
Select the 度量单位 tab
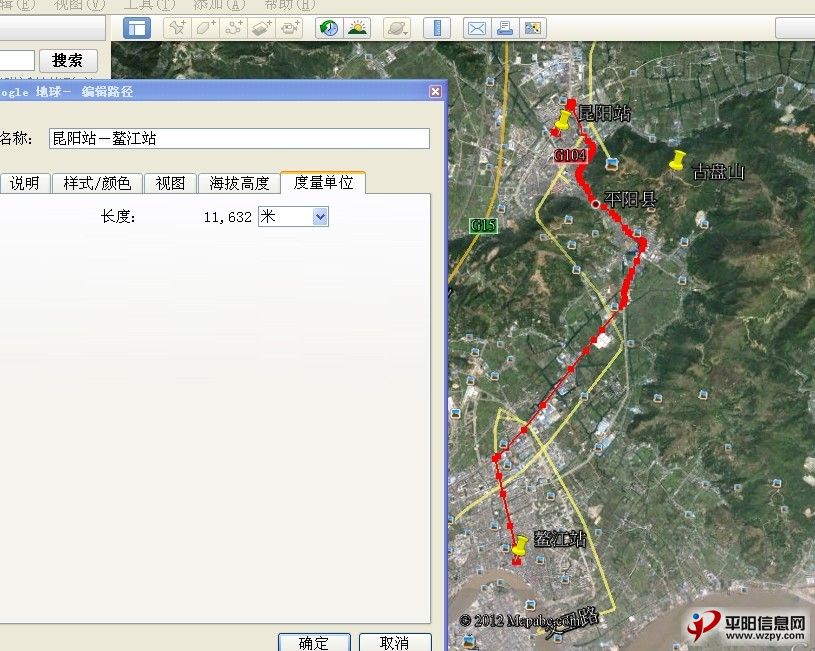[x=323, y=182]
